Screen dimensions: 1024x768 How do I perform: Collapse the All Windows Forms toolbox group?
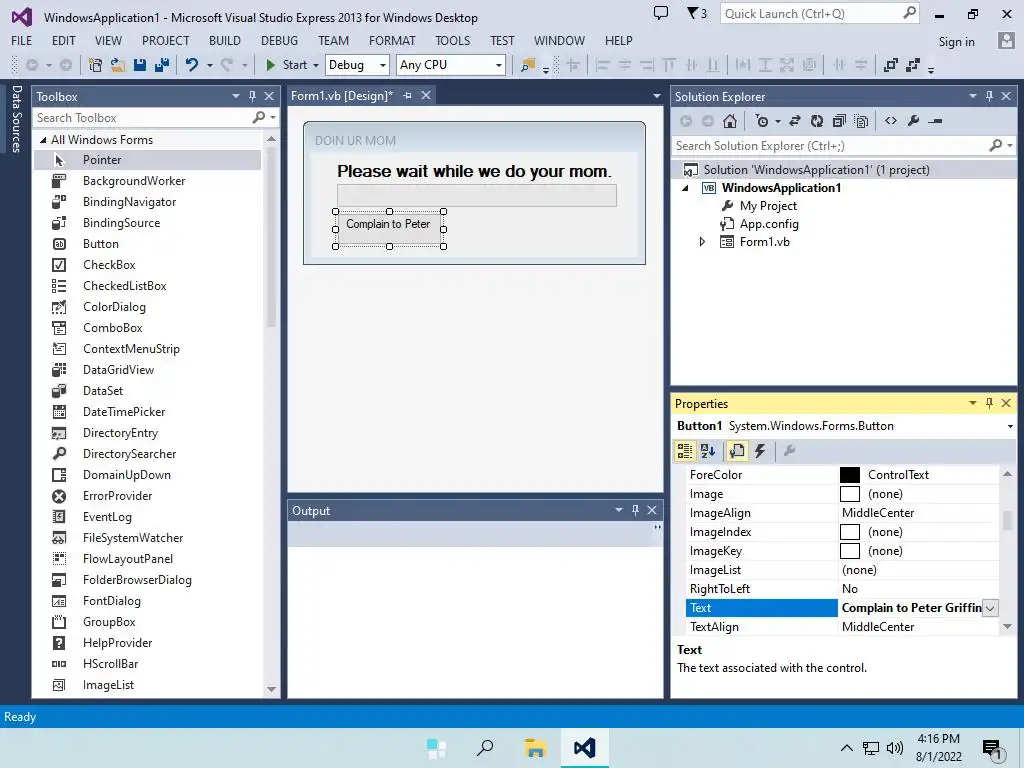43,140
